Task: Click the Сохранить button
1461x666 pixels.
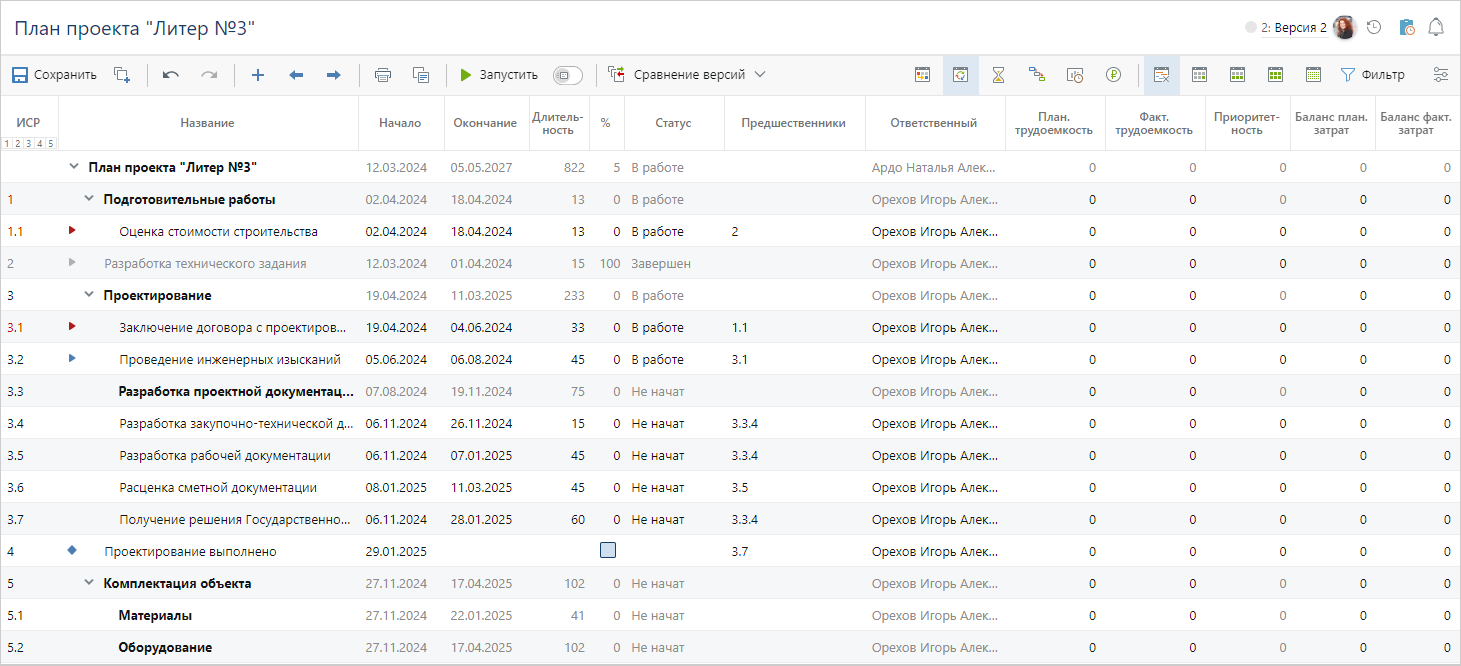Action: (x=54, y=75)
